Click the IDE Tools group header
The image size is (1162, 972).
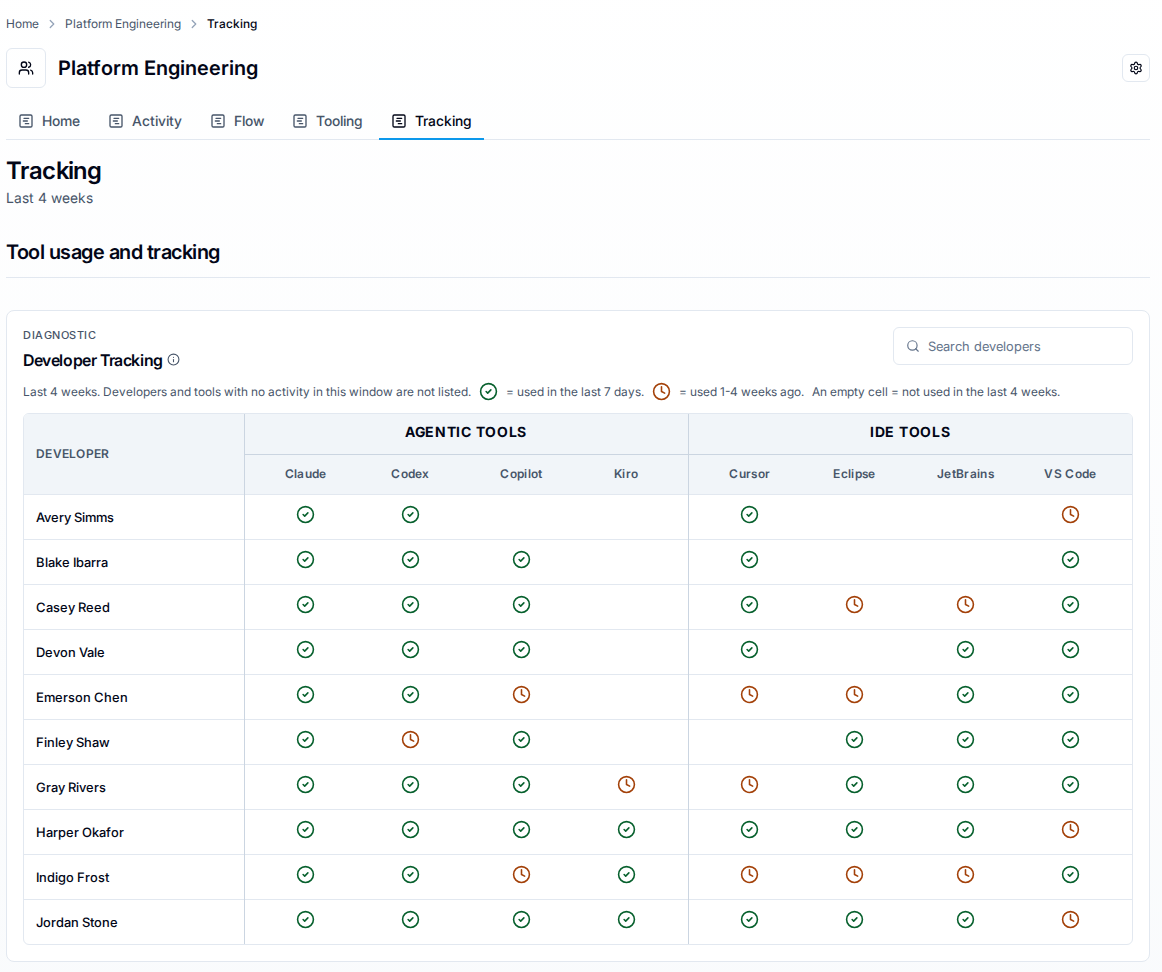tap(910, 433)
